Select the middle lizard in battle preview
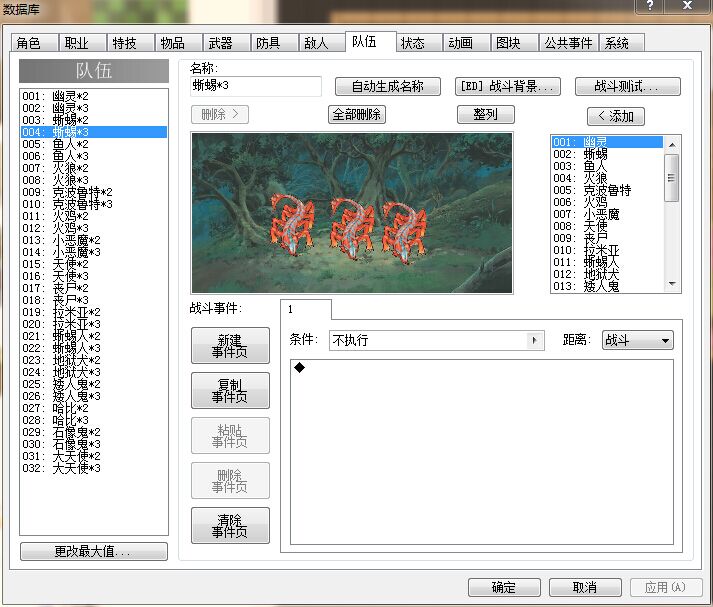Viewport: 713px width, 607px height. tap(352, 228)
